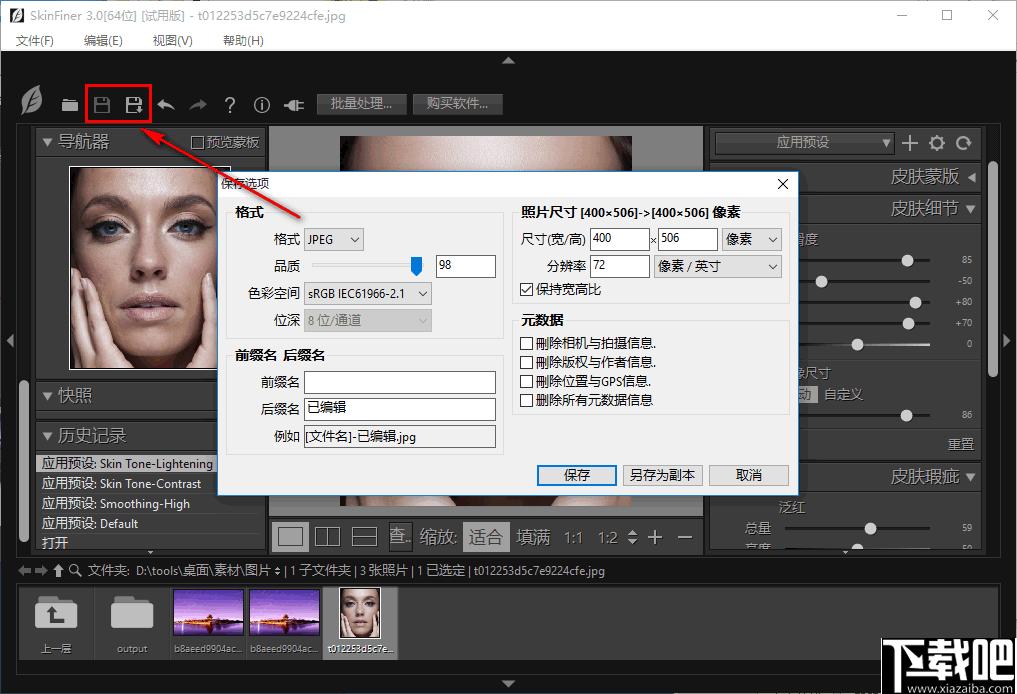Viewport: 1017px width, 694px height.
Task: Open the Help menu
Action: pos(243,41)
